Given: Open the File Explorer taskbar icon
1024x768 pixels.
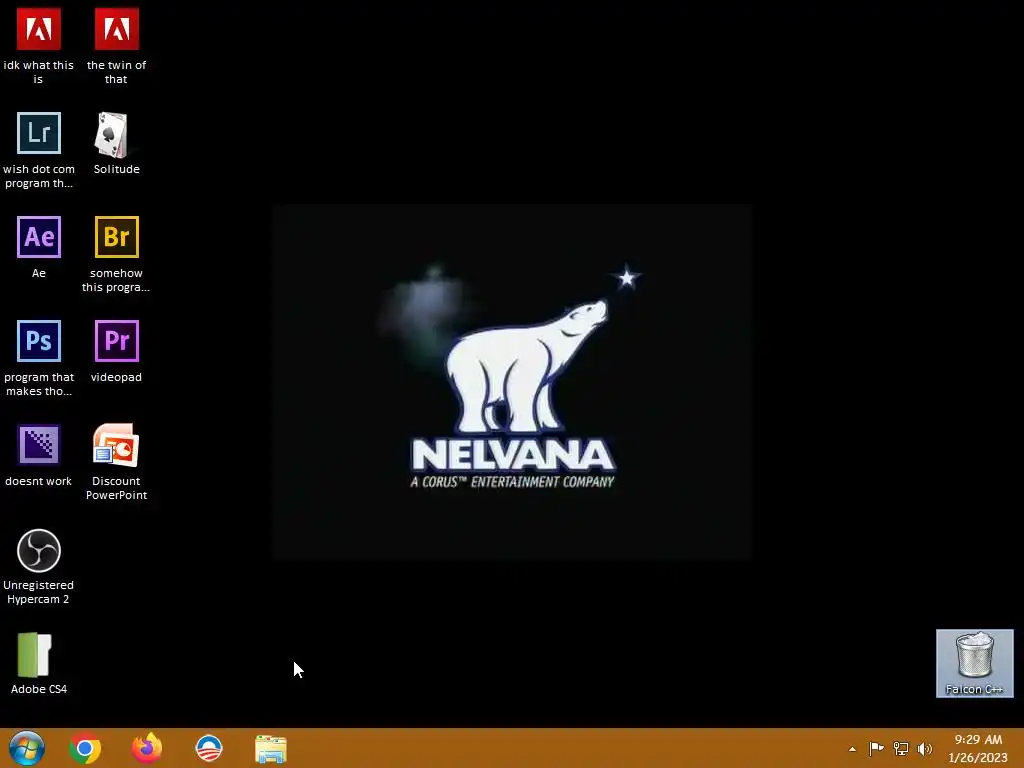Looking at the screenshot, I should 270,749.
